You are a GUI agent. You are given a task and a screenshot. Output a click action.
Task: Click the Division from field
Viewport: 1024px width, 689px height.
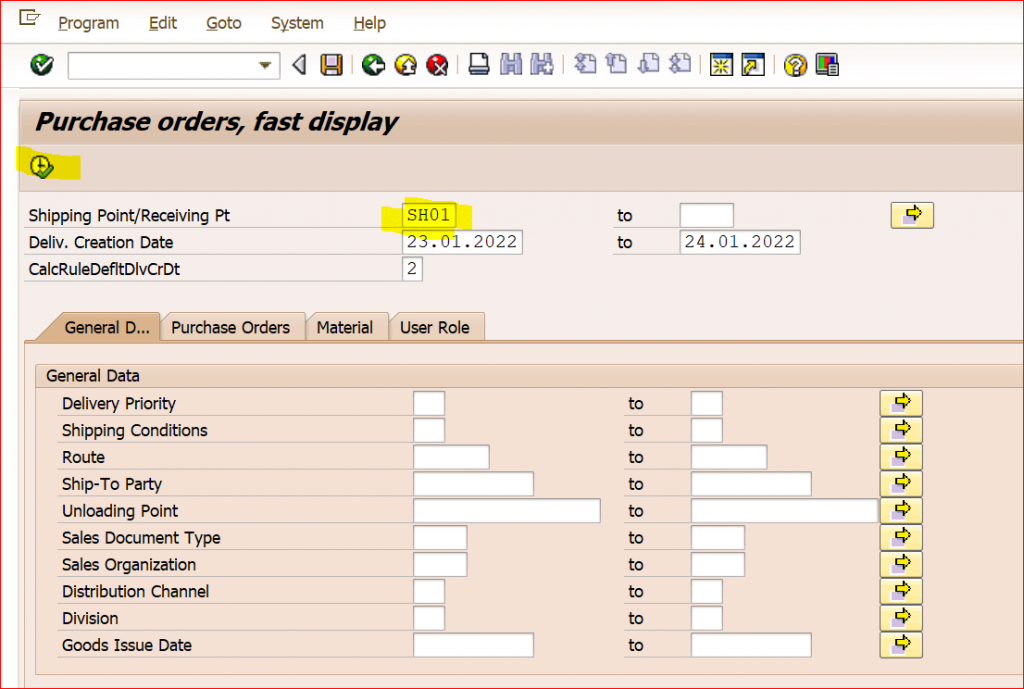(429, 618)
